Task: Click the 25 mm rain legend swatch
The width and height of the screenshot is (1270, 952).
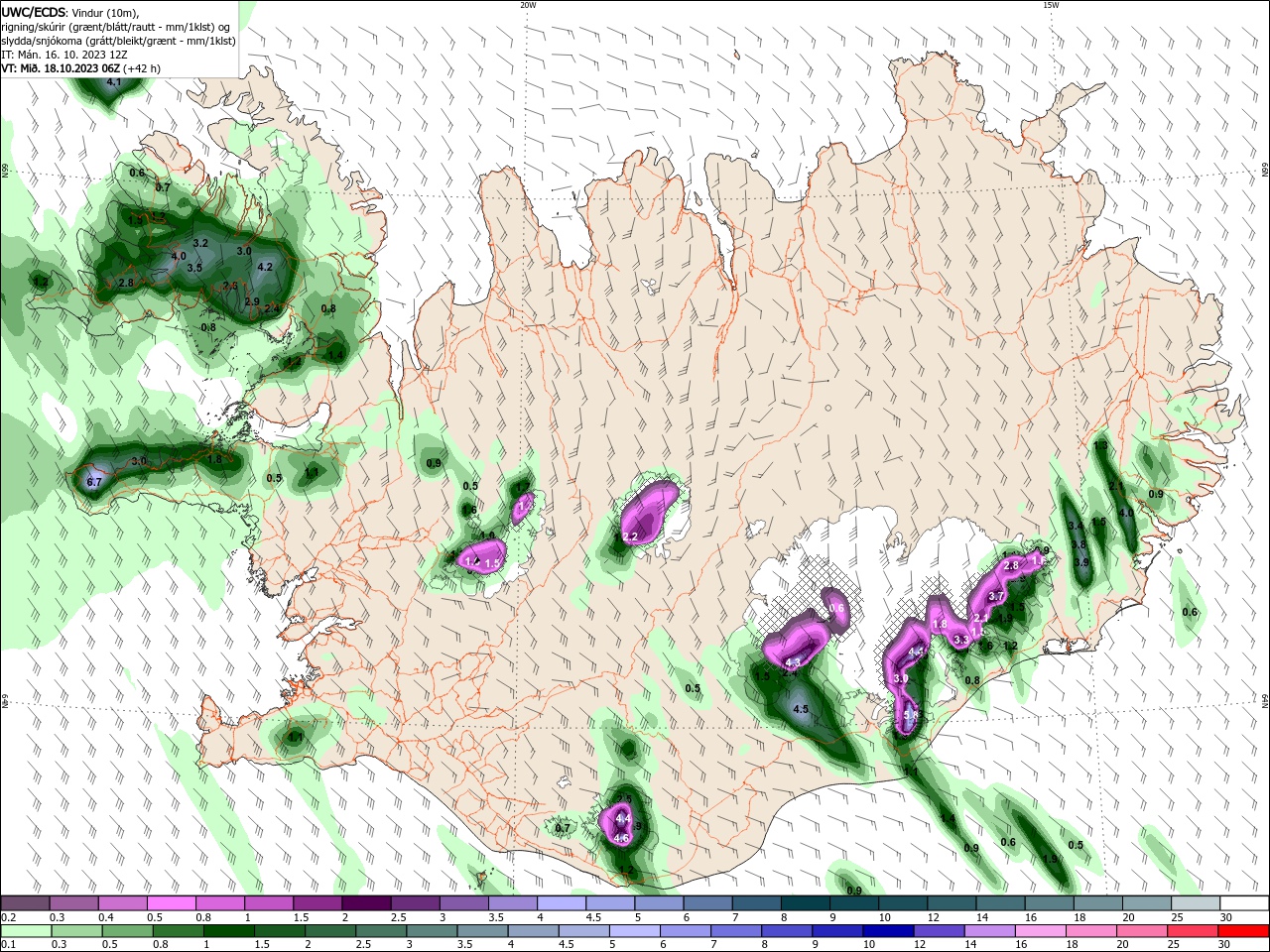Action: [x=1194, y=931]
